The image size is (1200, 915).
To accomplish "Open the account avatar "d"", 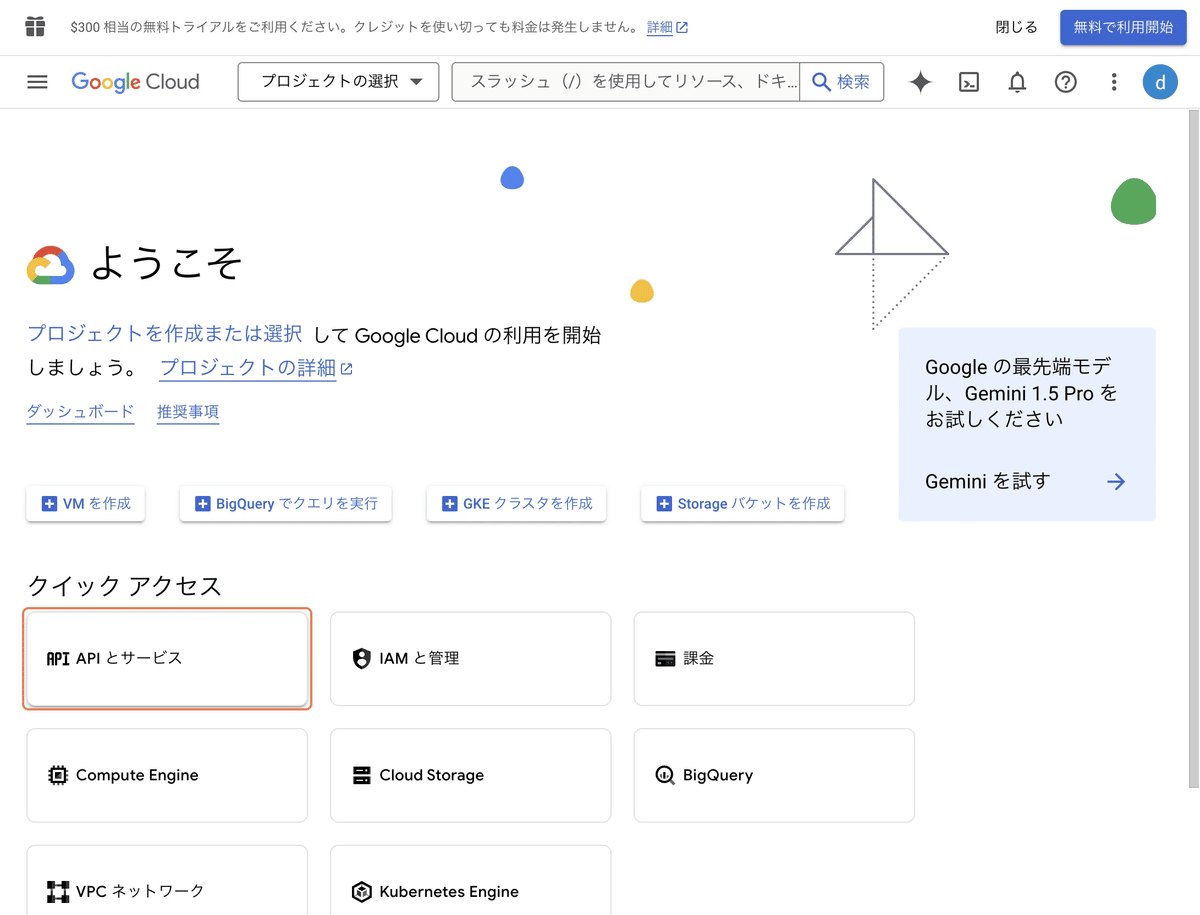I will click(1160, 83).
